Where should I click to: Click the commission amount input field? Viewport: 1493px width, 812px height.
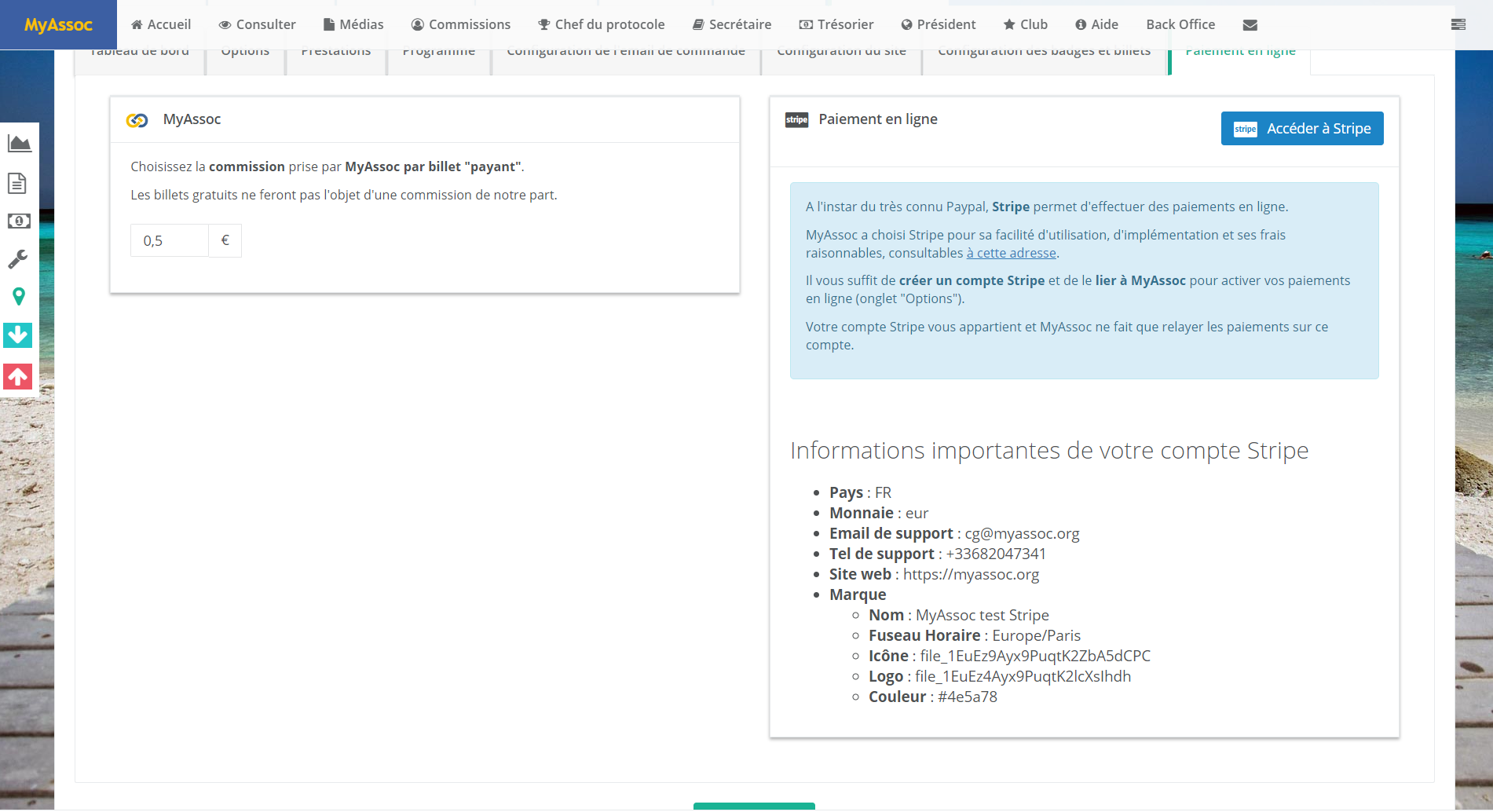(170, 240)
